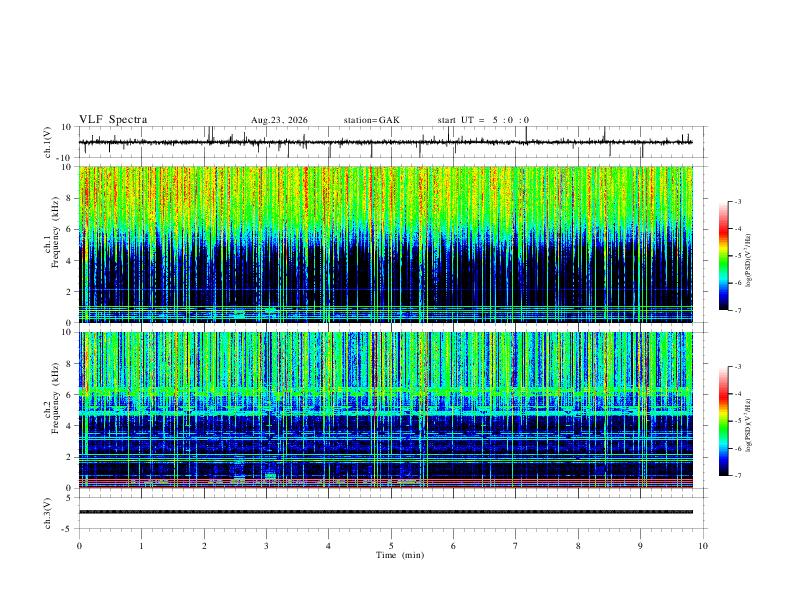792x612 pixels.
Task: Click the ch.1 spectrogram yellow-green upper band
Action: [x=385, y=197]
